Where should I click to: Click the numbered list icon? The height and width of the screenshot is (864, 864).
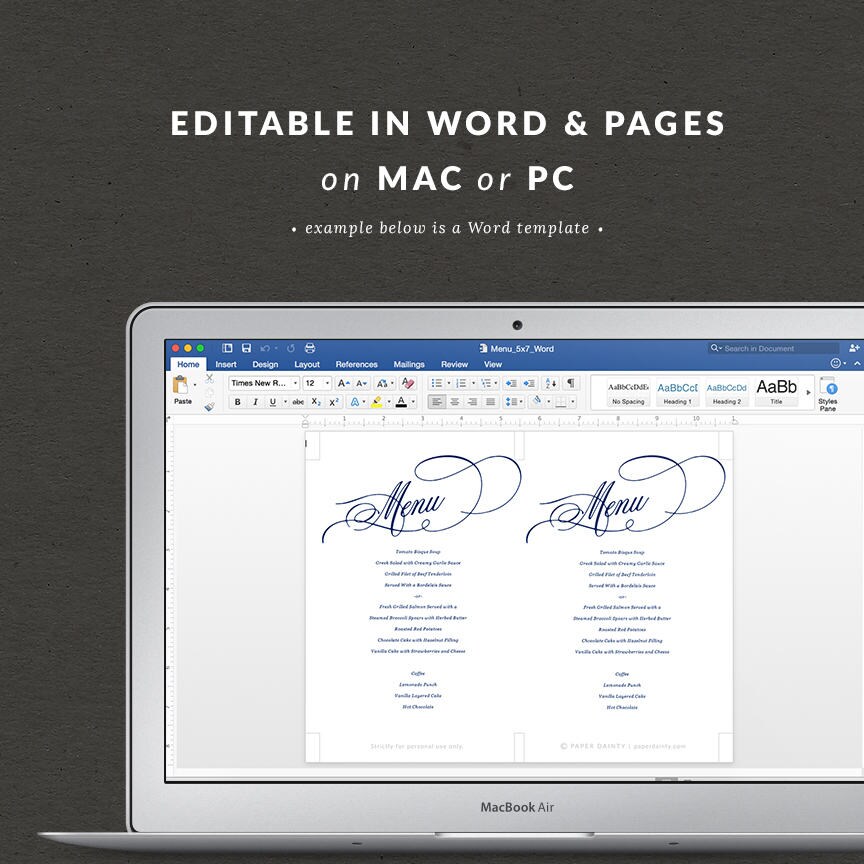pos(461,383)
